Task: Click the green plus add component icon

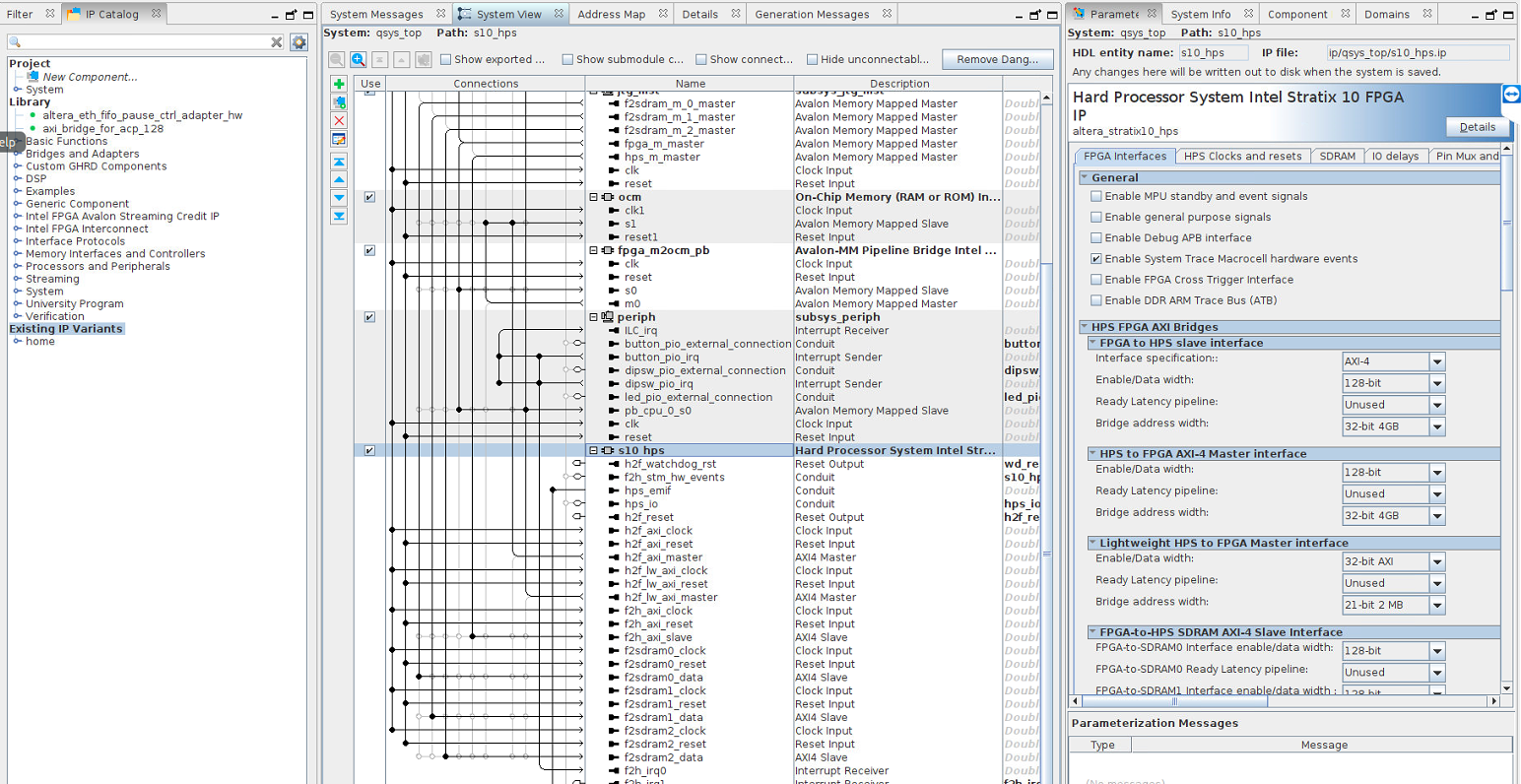Action: 339,85
